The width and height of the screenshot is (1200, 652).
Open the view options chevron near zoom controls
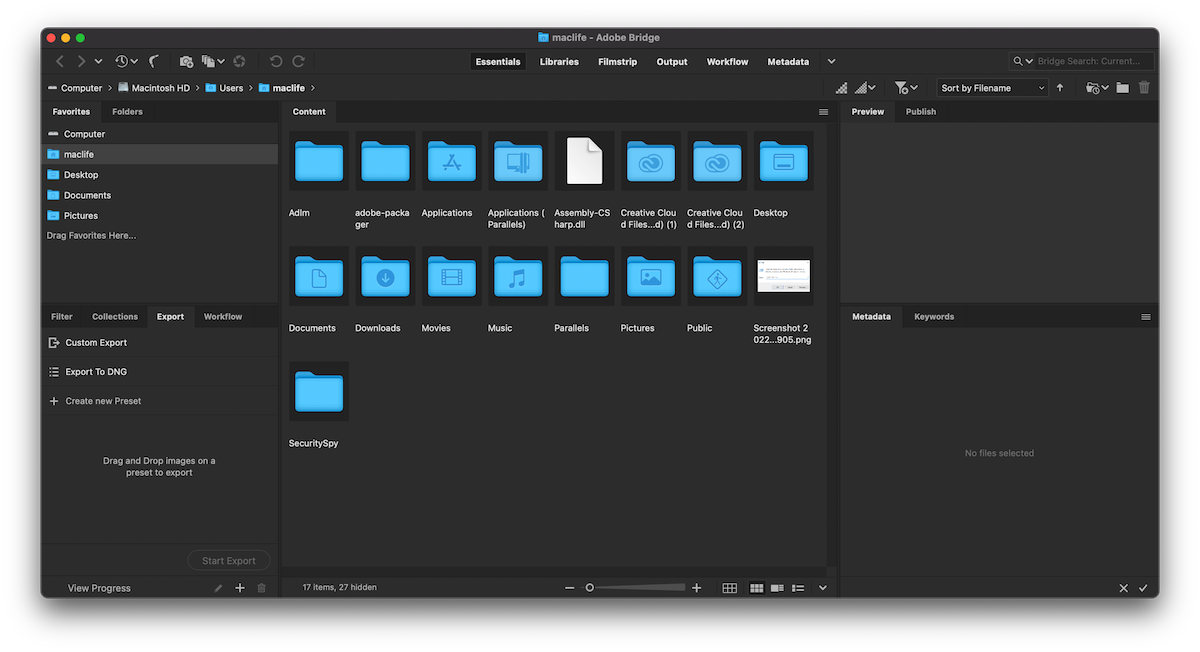point(822,587)
